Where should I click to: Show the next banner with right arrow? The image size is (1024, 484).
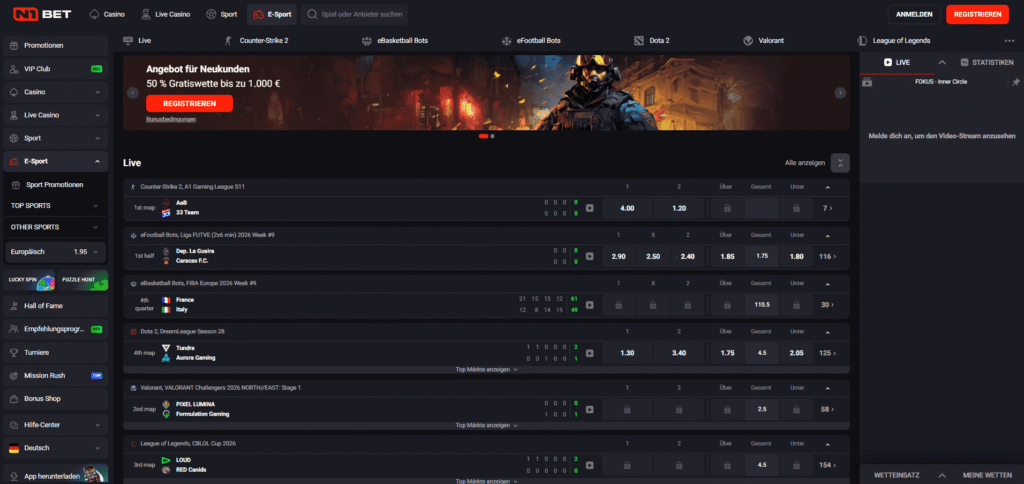840,93
